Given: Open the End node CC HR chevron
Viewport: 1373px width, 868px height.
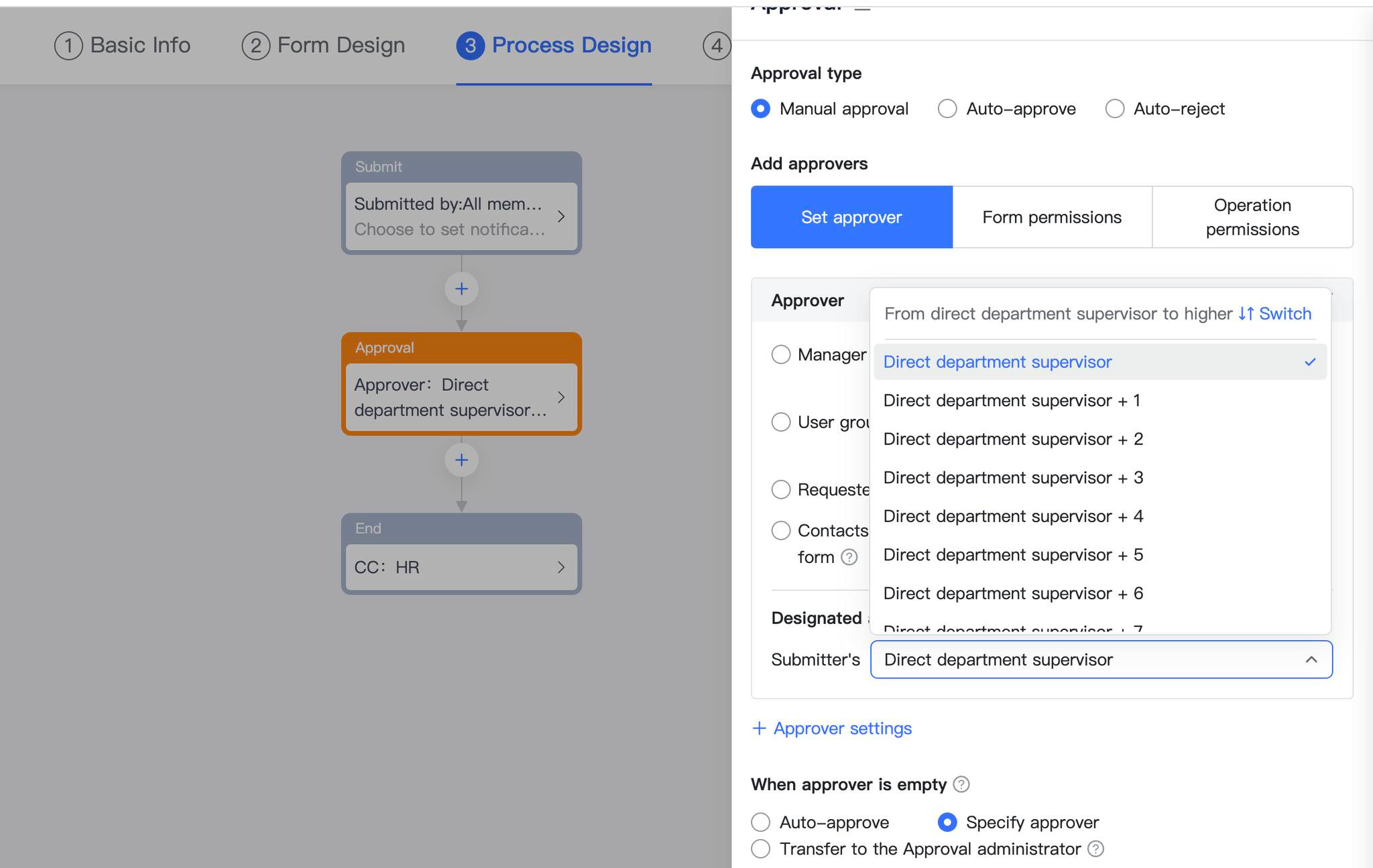Looking at the screenshot, I should (x=561, y=567).
